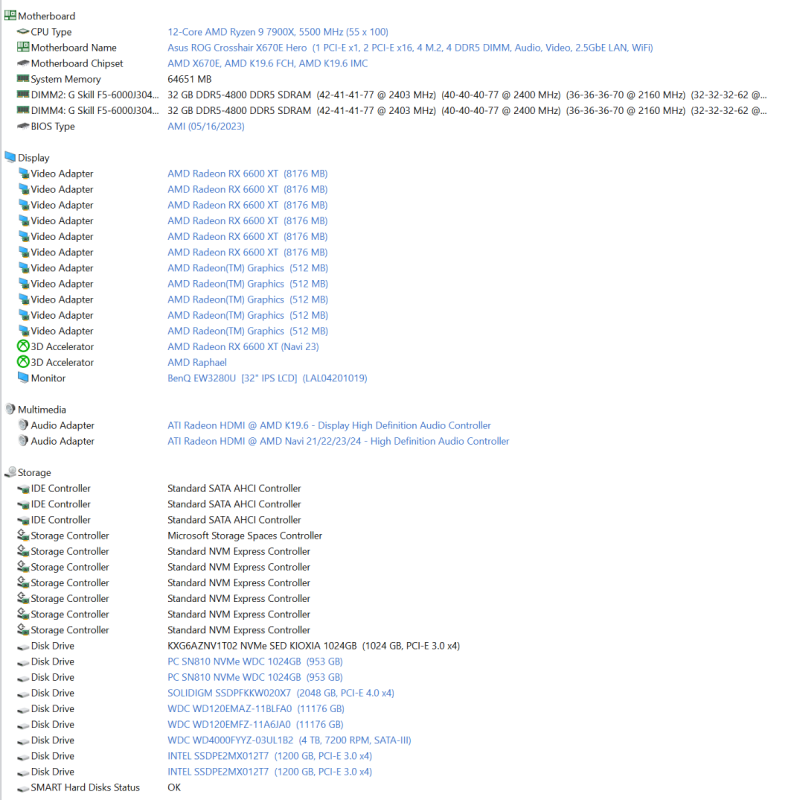Open the 12-Core AMD Ryzen 9 7900X link
This screenshot has height=800, width=794.
(278, 32)
